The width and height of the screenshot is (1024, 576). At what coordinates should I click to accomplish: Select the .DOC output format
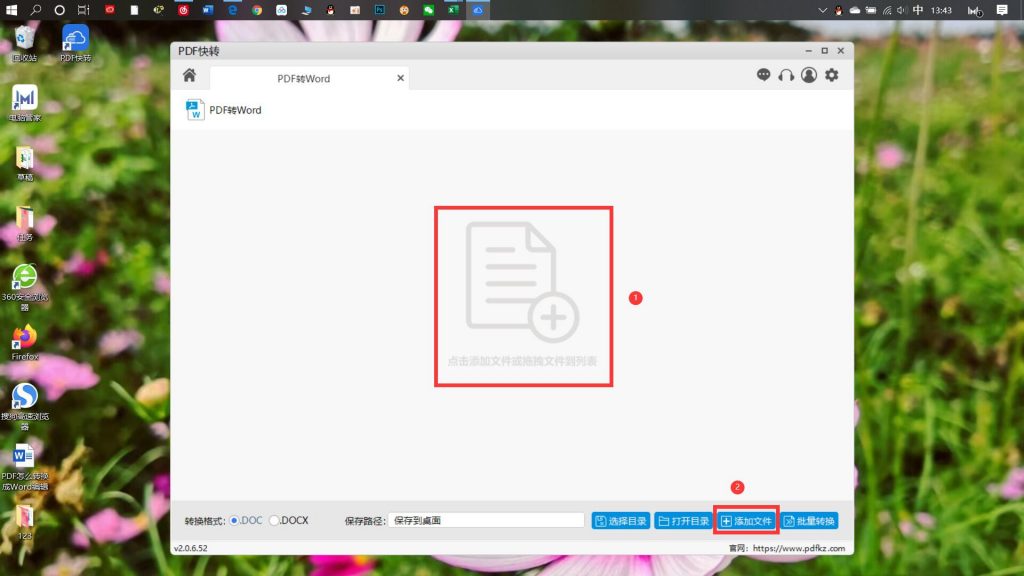[246, 520]
